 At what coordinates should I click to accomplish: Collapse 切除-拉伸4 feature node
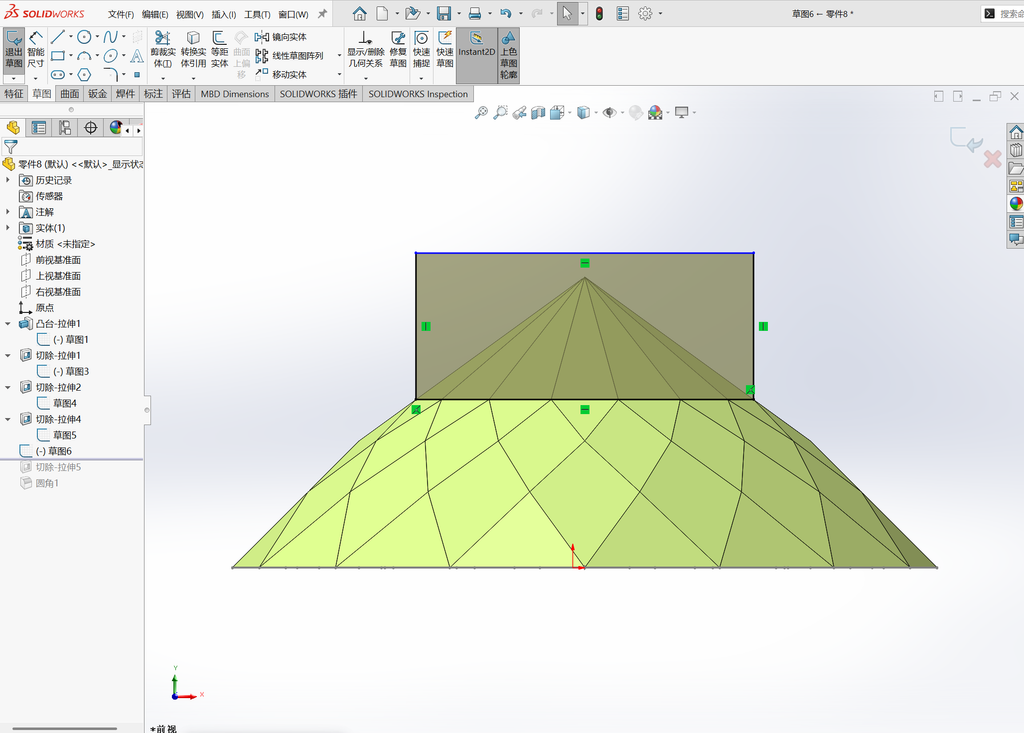8,419
